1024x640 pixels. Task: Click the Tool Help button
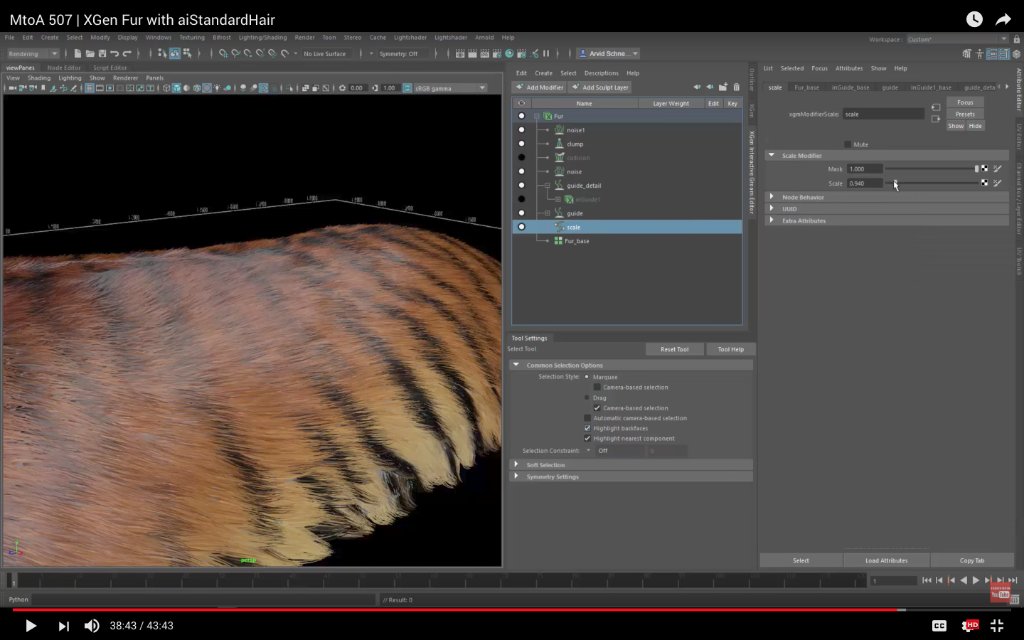(x=730, y=349)
